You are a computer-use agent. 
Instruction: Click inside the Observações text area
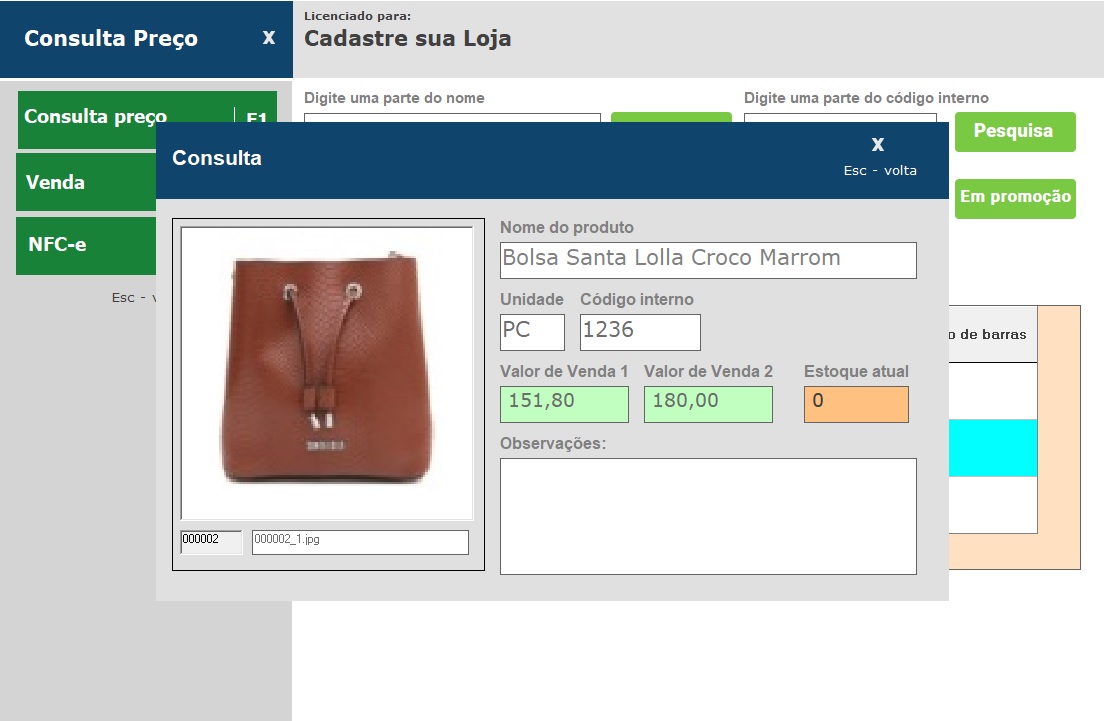tap(708, 516)
